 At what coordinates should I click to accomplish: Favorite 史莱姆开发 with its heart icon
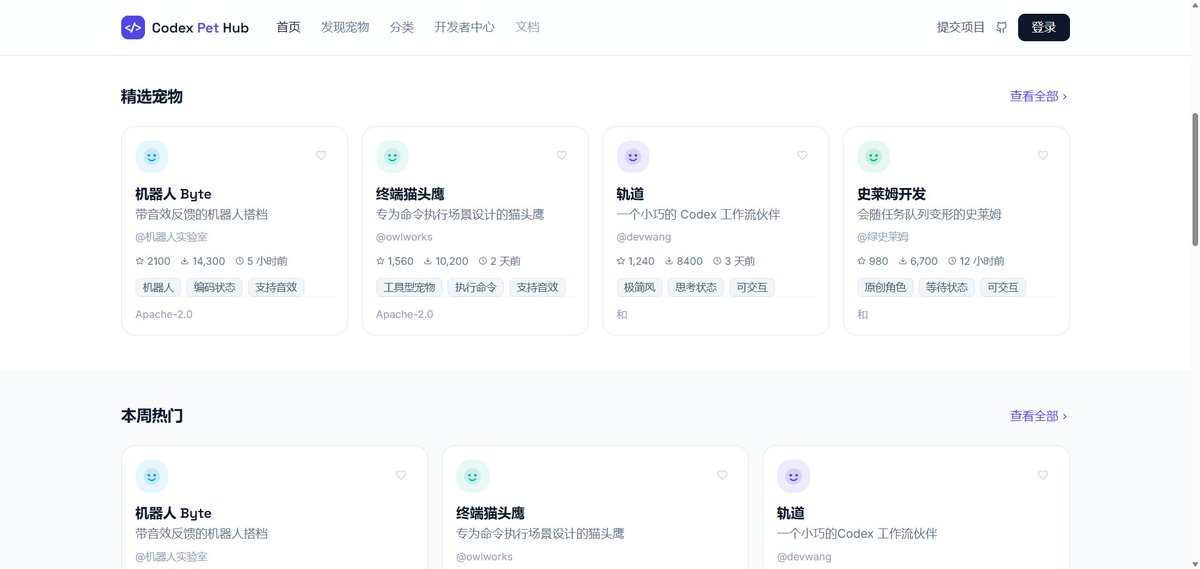(x=1043, y=155)
